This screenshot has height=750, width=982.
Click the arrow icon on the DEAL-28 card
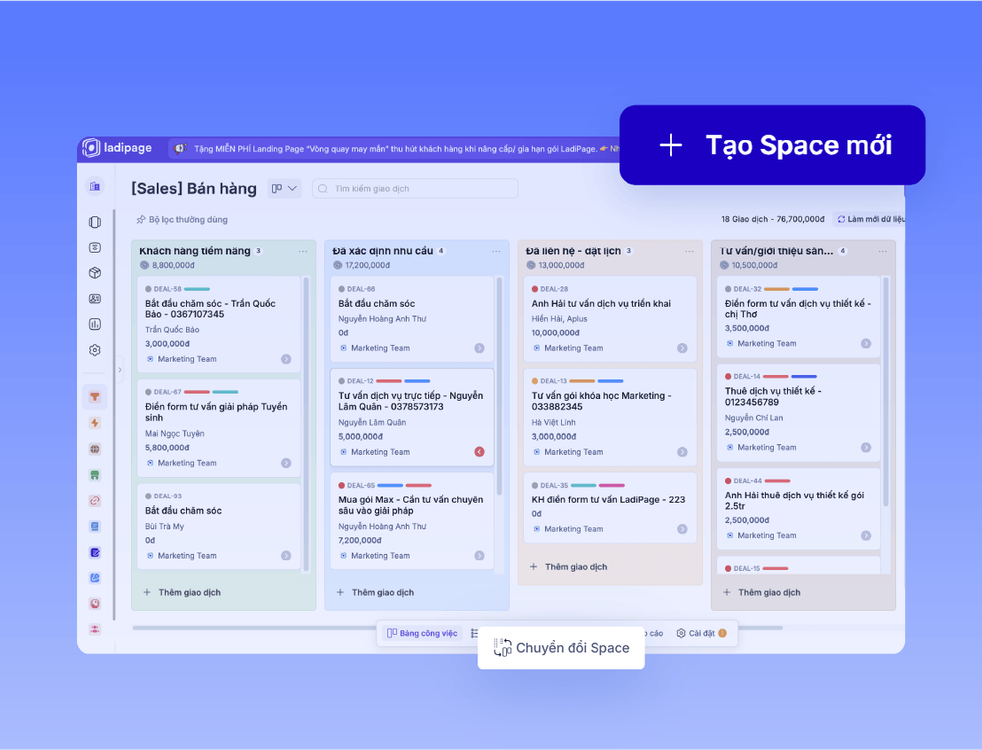pyautogui.click(x=682, y=348)
